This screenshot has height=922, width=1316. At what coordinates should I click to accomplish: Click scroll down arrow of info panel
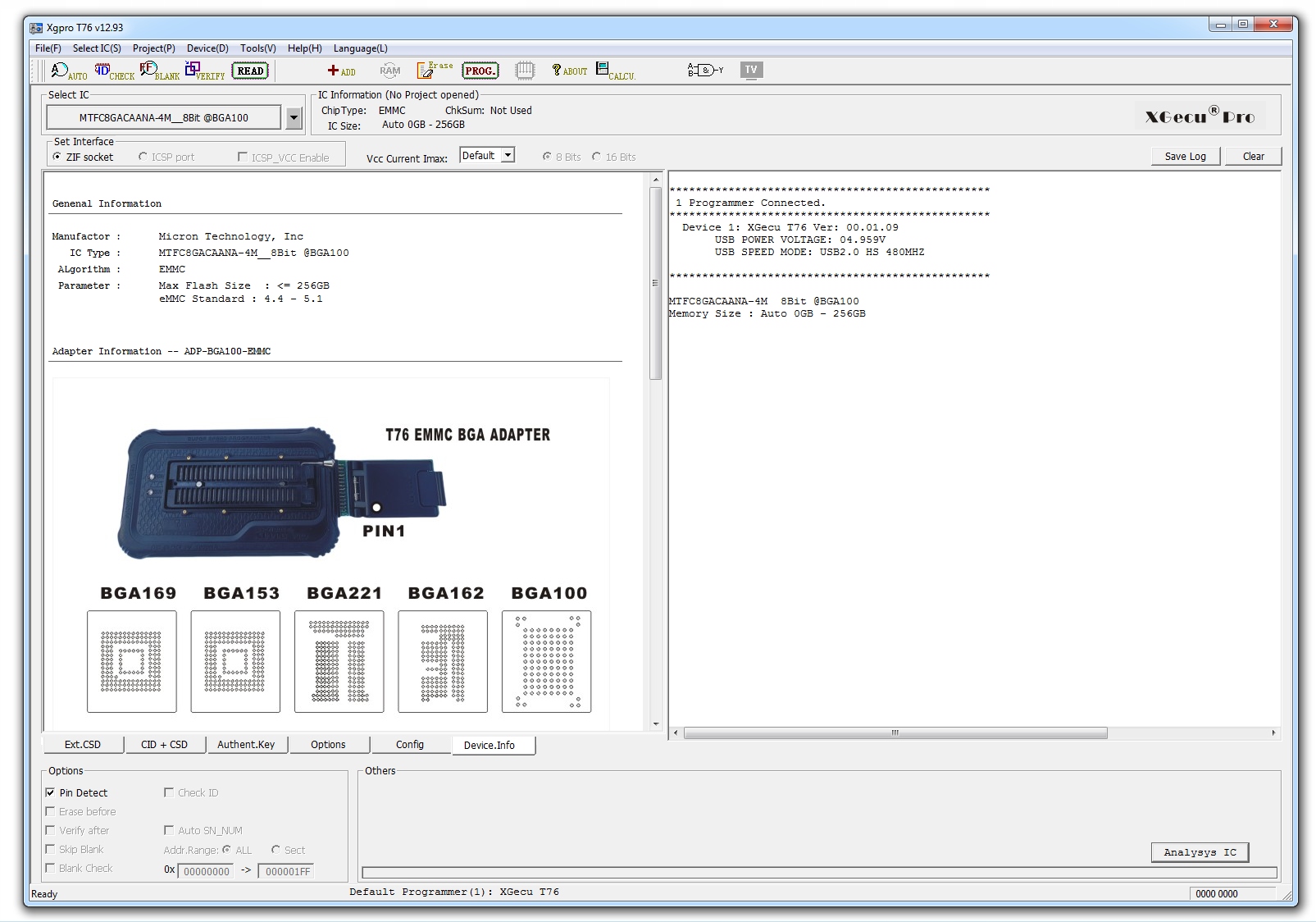click(x=655, y=724)
